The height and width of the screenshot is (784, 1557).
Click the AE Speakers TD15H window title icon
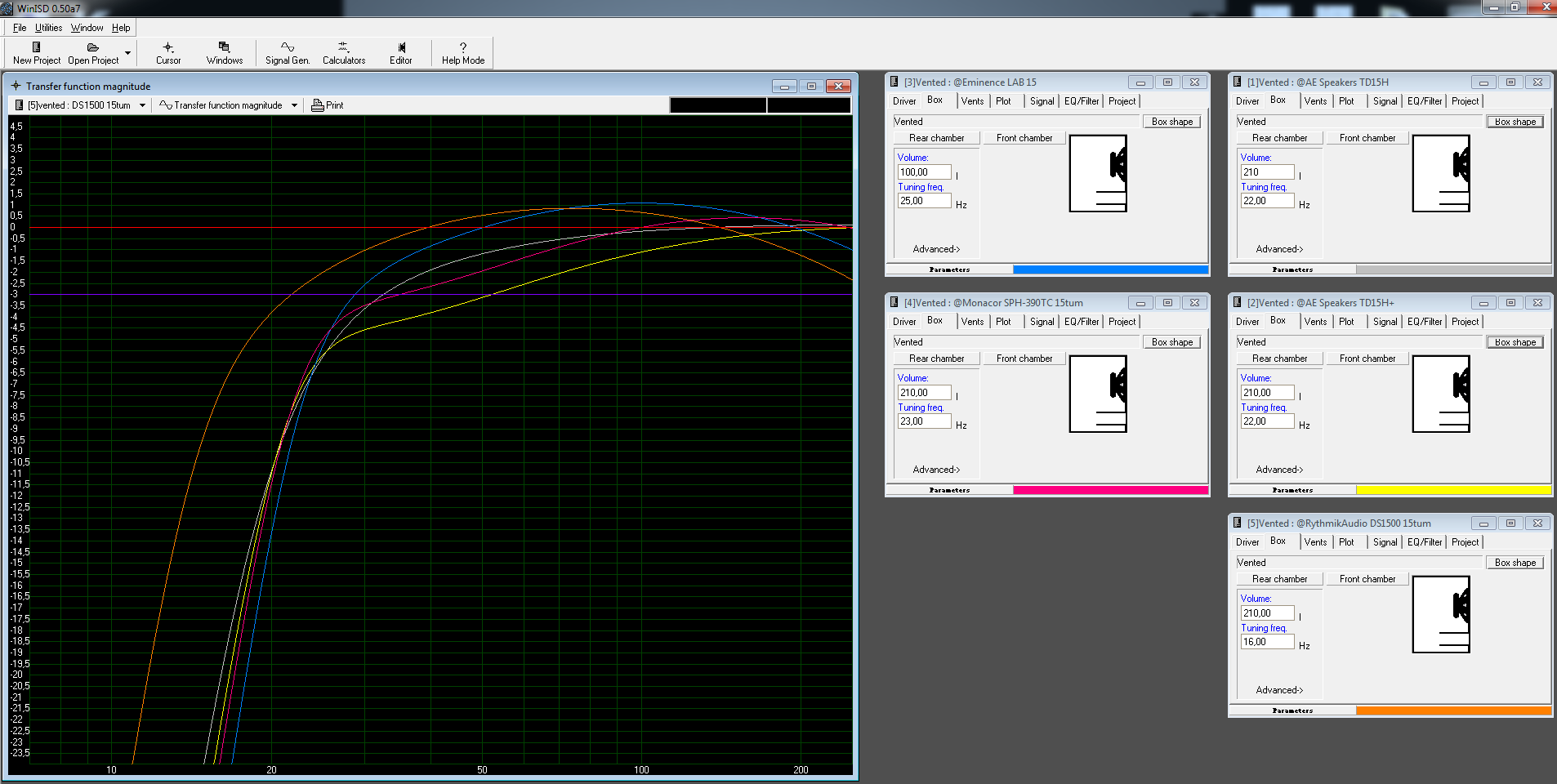1238,82
